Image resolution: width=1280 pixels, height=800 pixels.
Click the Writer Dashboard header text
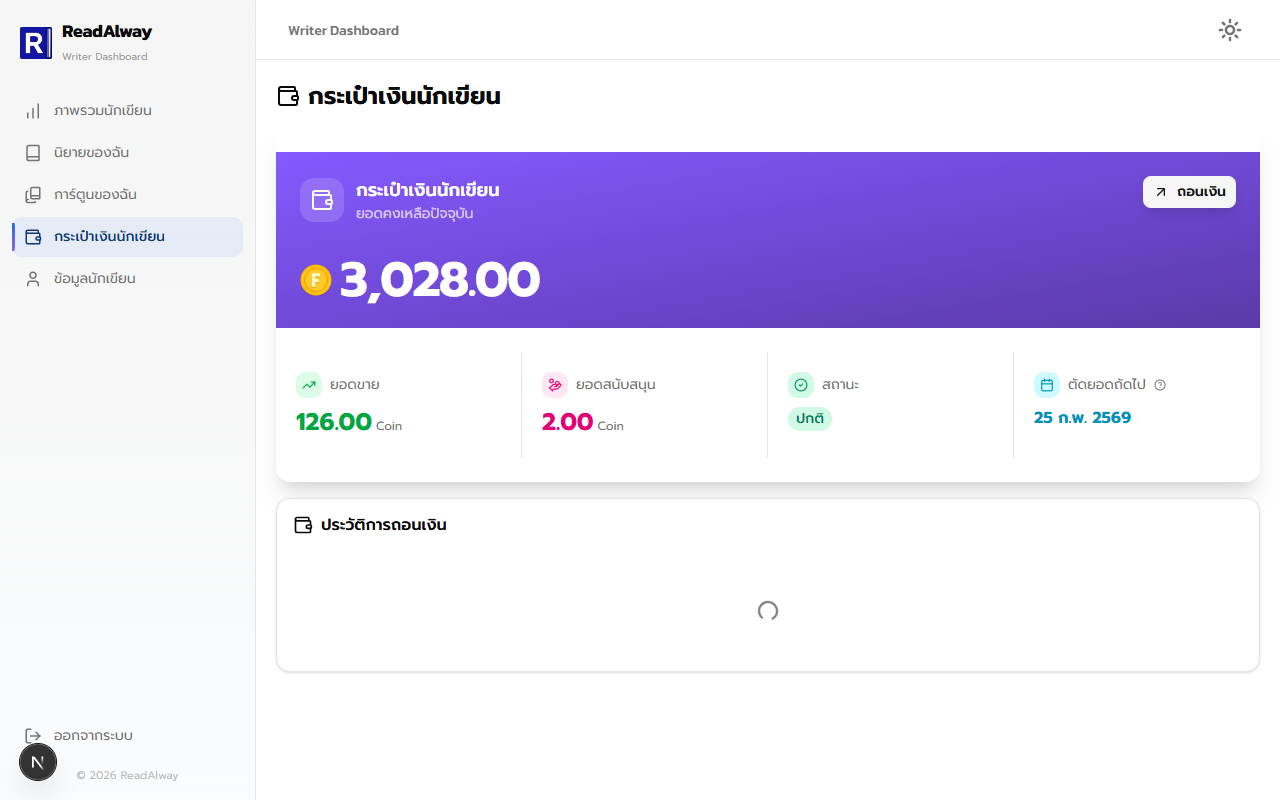343,31
